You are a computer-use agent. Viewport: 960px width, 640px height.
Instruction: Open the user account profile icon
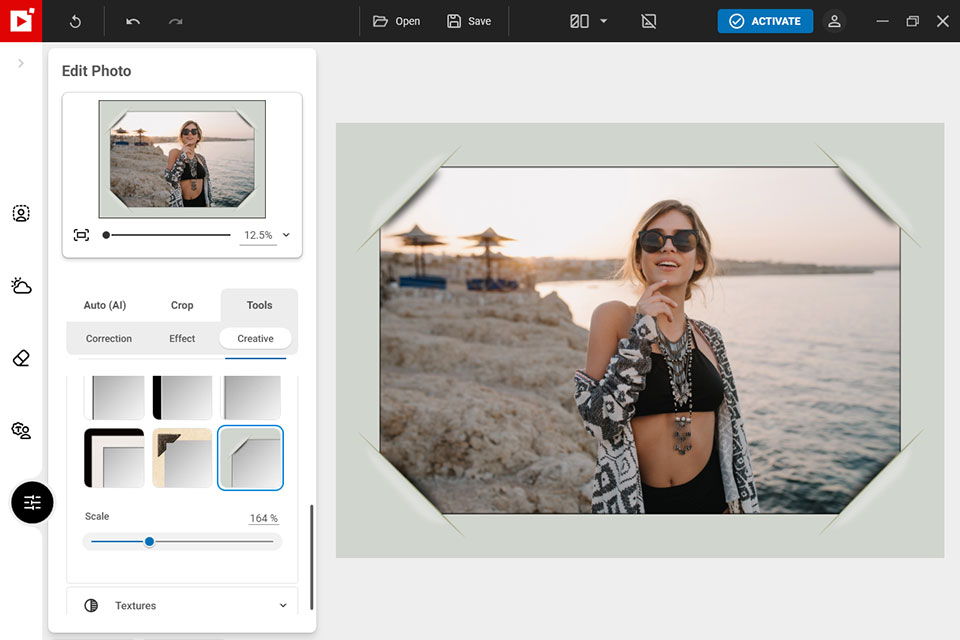834,21
